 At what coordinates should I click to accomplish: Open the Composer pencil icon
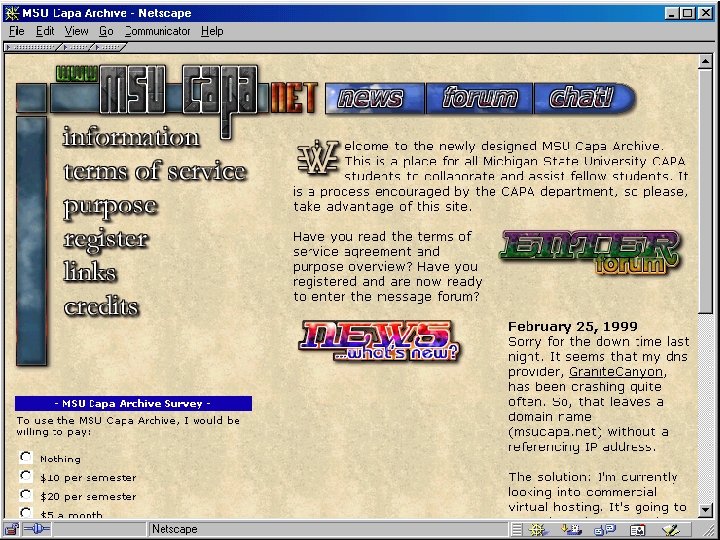(x=671, y=529)
